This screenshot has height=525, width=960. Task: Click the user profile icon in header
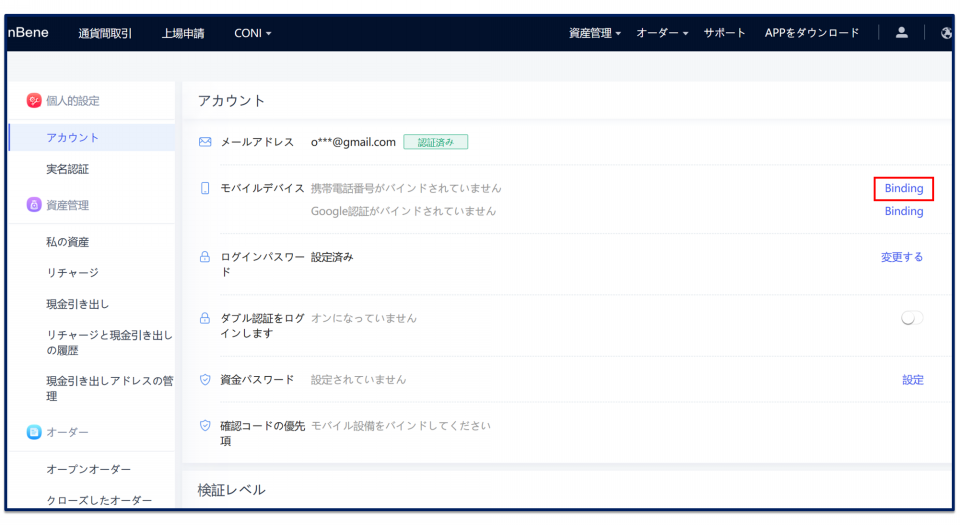click(901, 32)
